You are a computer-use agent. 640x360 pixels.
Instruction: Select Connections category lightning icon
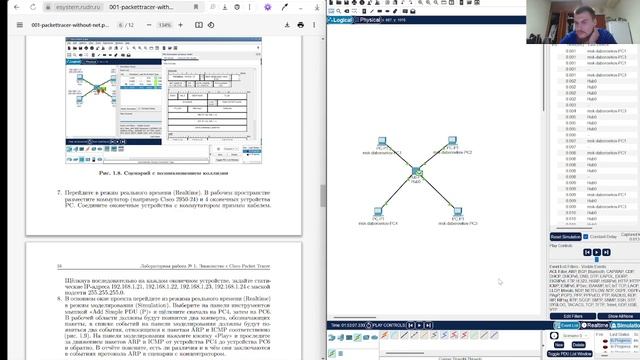pos(358,337)
